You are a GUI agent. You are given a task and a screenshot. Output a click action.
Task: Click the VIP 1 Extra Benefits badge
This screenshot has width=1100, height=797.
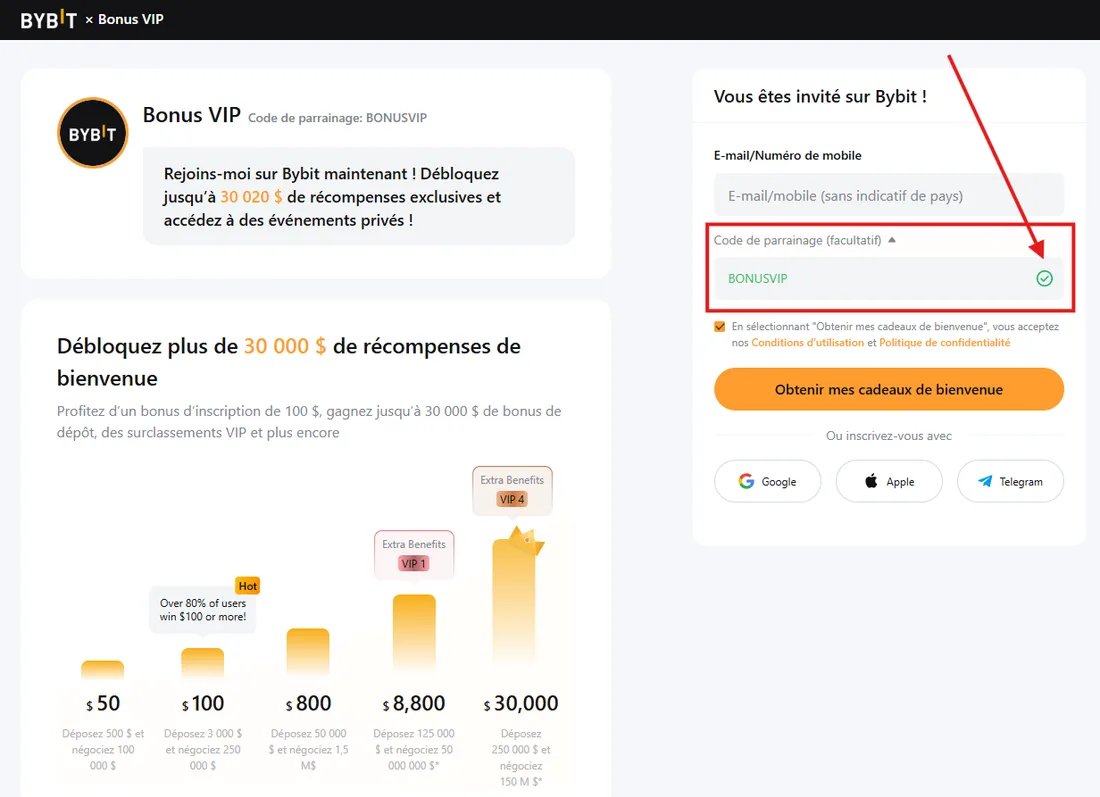coord(414,554)
